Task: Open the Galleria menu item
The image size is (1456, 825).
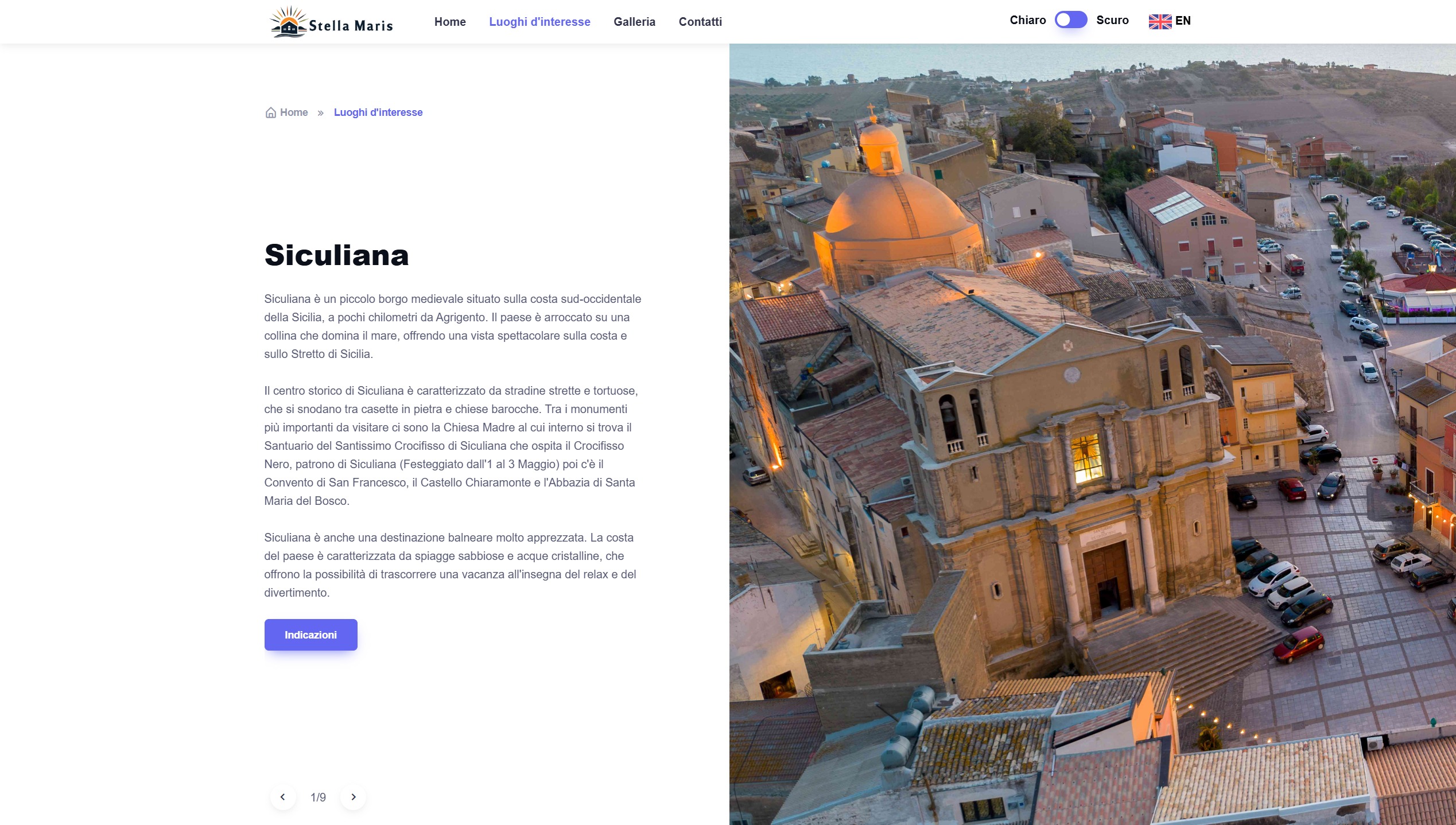Action: tap(634, 22)
